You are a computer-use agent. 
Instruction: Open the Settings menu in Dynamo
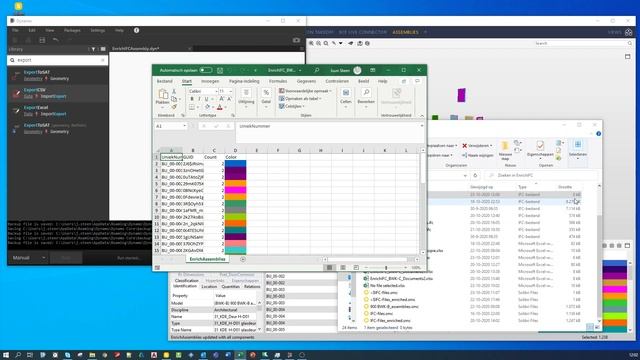point(98,31)
